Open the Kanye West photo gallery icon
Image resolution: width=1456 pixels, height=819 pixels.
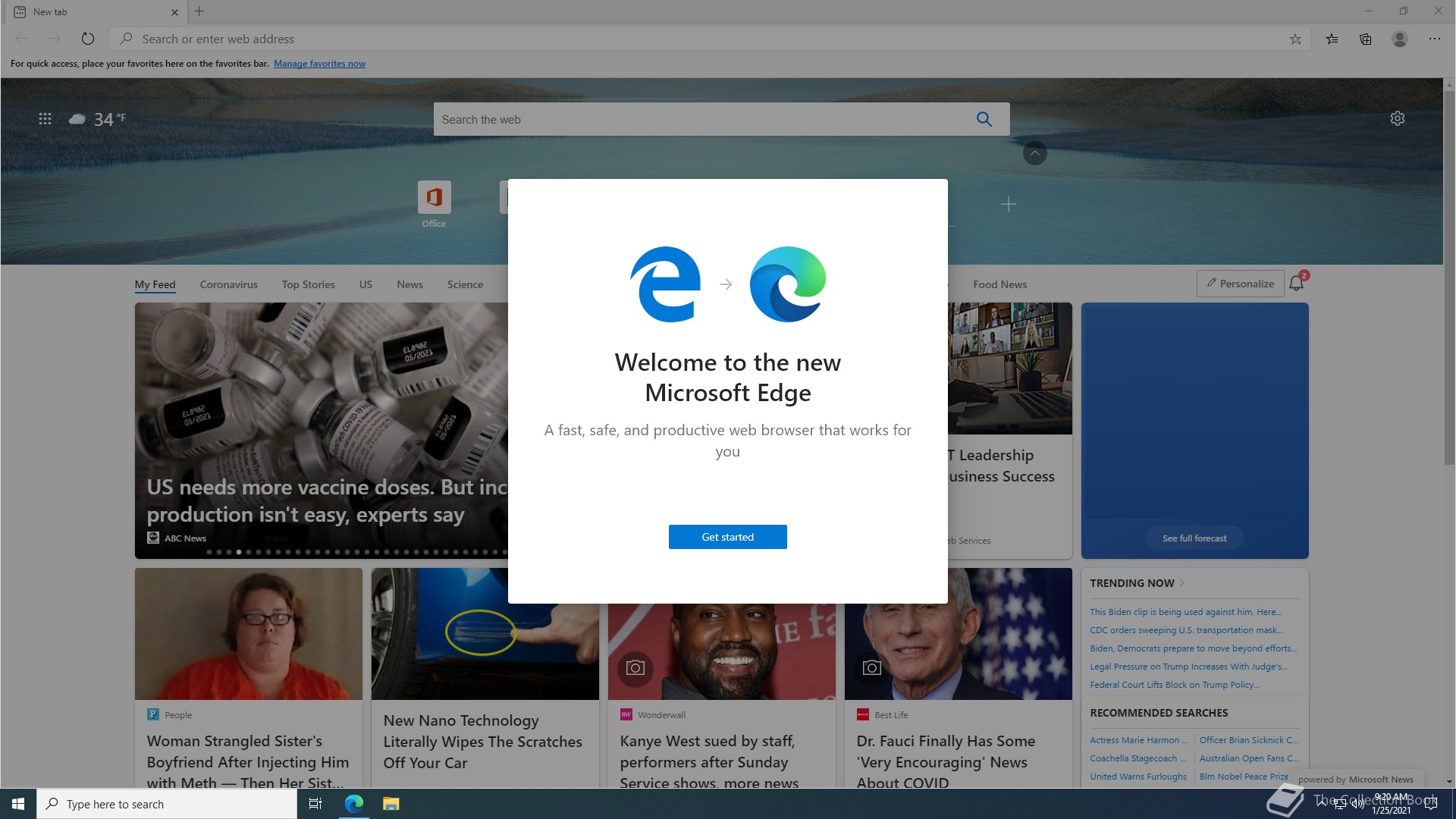(635, 668)
